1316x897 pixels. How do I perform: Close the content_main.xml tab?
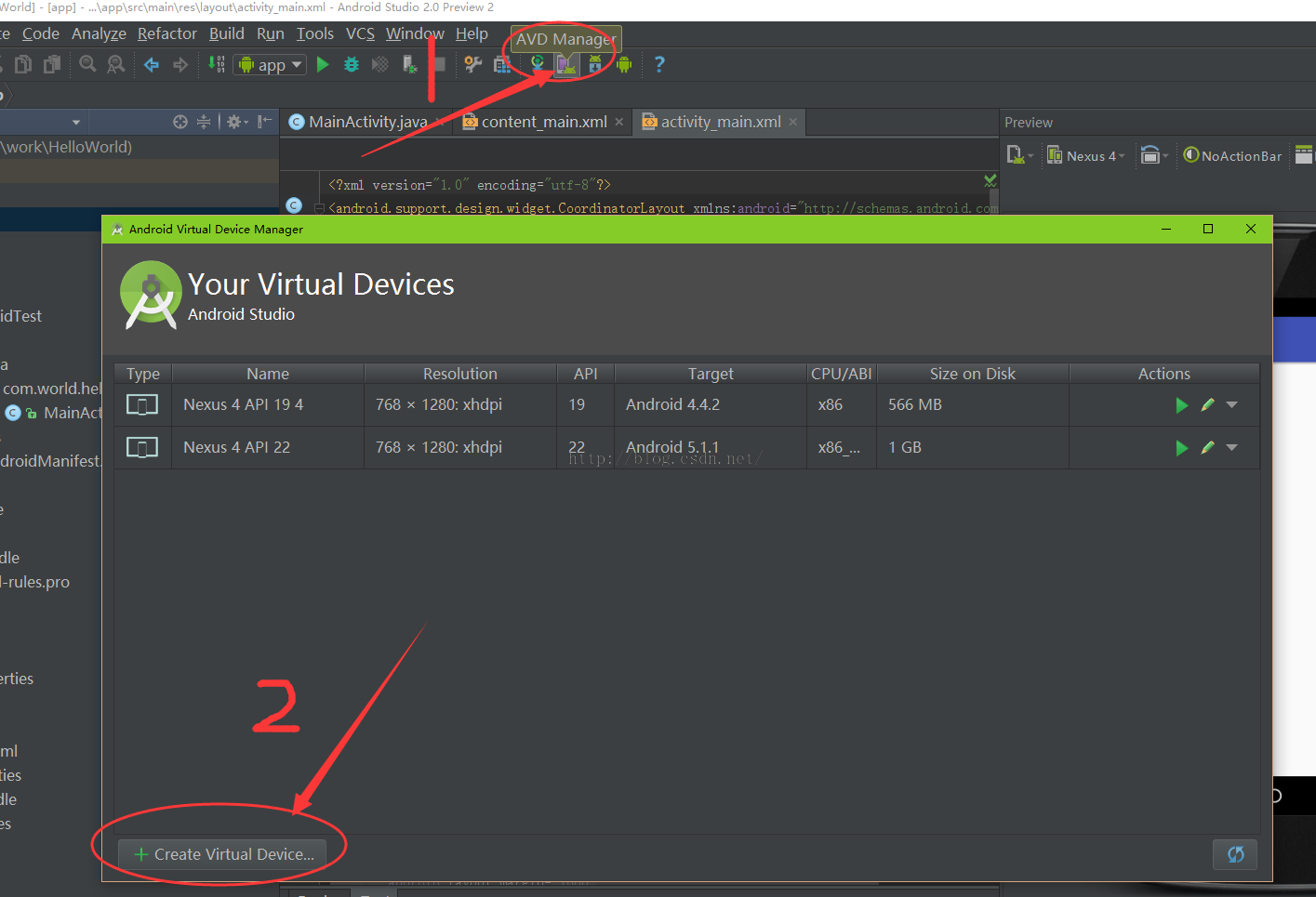(619, 122)
